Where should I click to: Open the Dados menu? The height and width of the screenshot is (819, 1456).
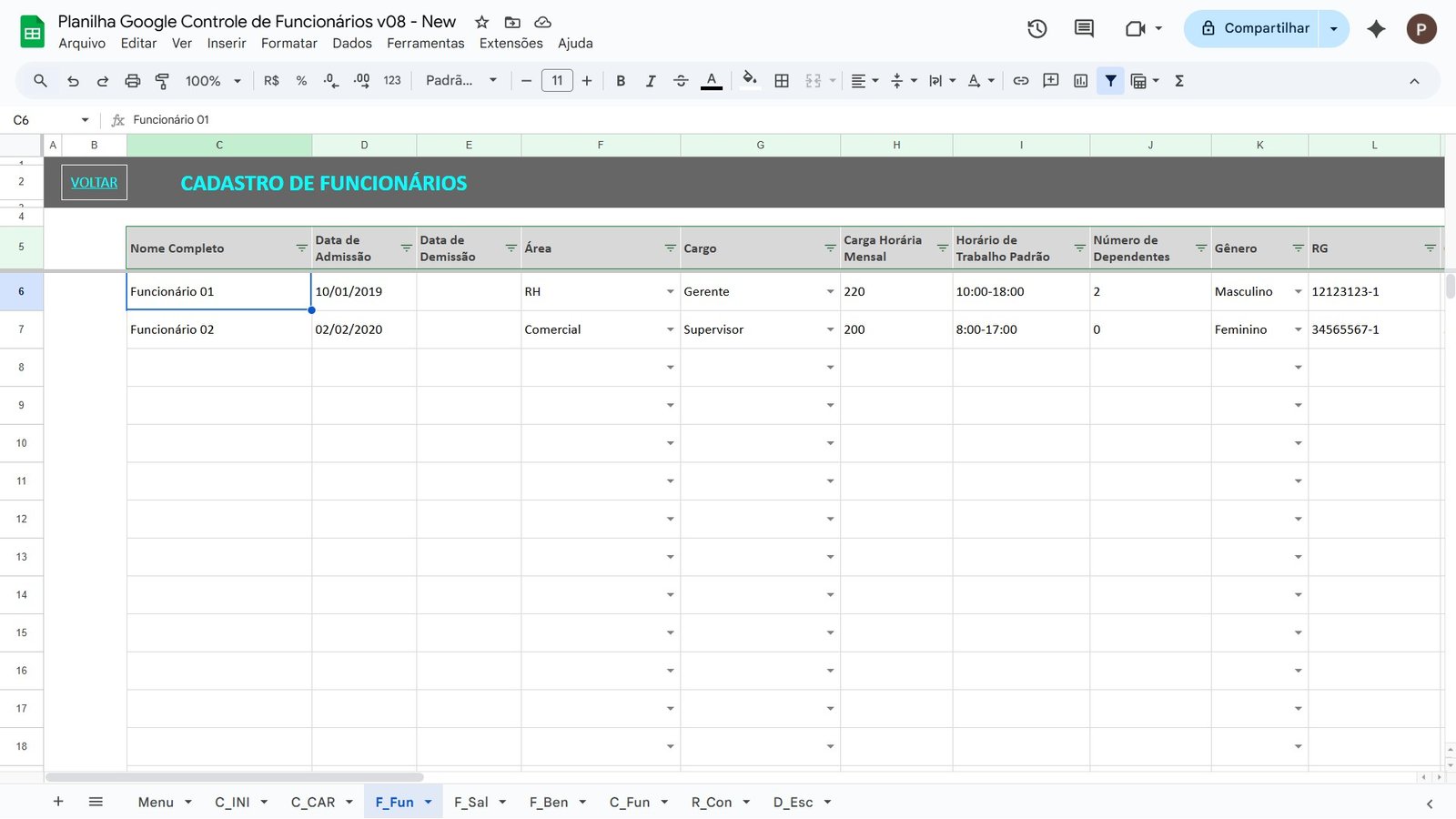(x=352, y=43)
